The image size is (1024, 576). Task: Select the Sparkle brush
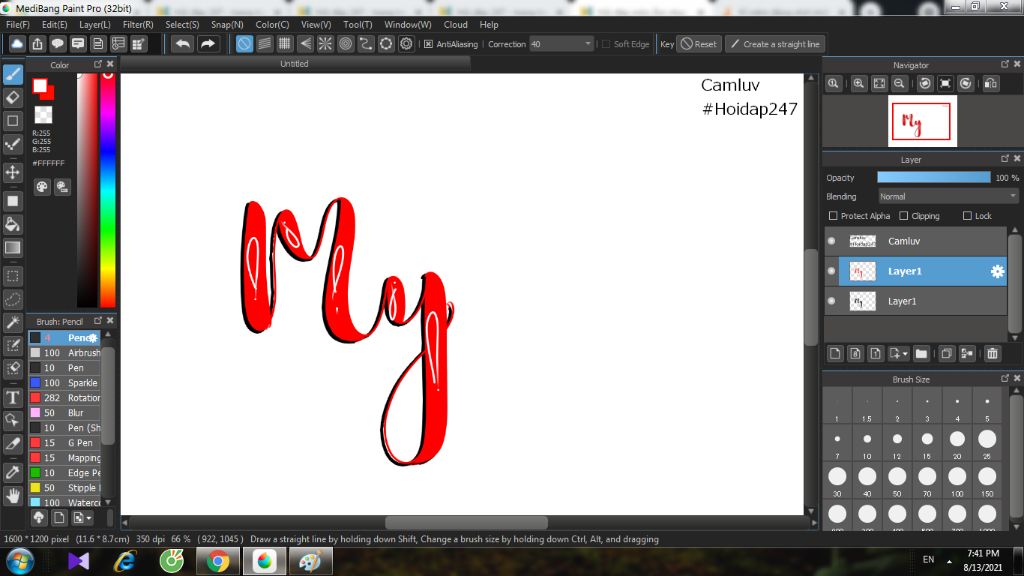coord(65,383)
